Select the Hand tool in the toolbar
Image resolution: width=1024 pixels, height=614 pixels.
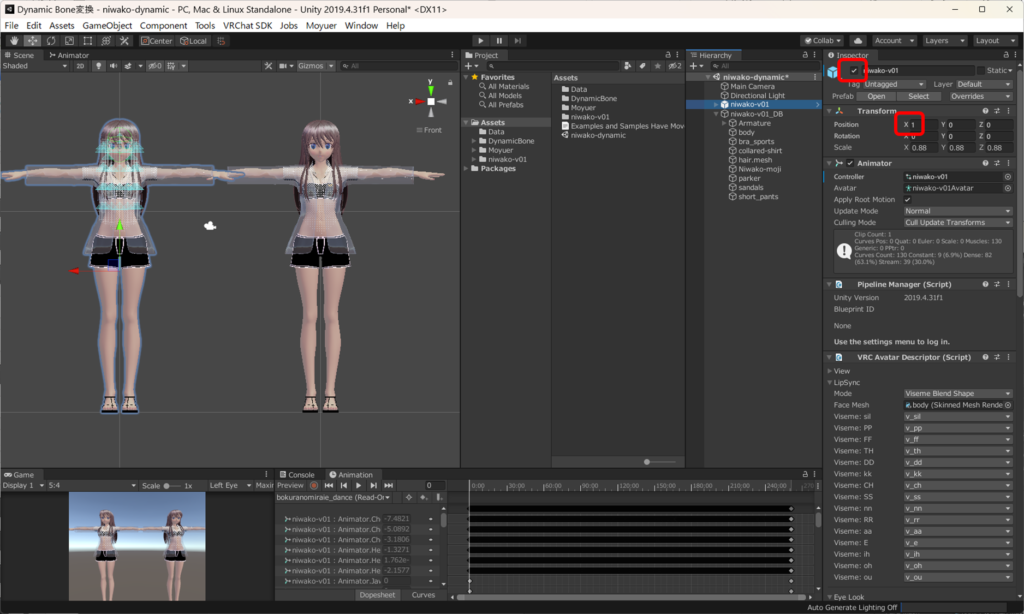[15, 41]
